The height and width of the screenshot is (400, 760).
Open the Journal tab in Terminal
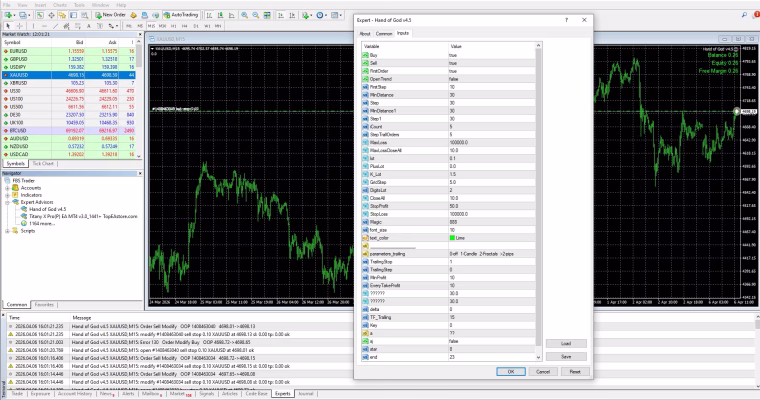306,394
